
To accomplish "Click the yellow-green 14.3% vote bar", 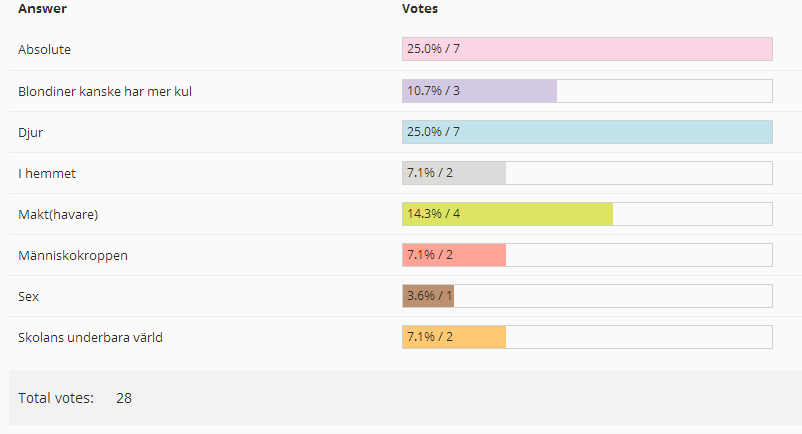I will (508, 214).
